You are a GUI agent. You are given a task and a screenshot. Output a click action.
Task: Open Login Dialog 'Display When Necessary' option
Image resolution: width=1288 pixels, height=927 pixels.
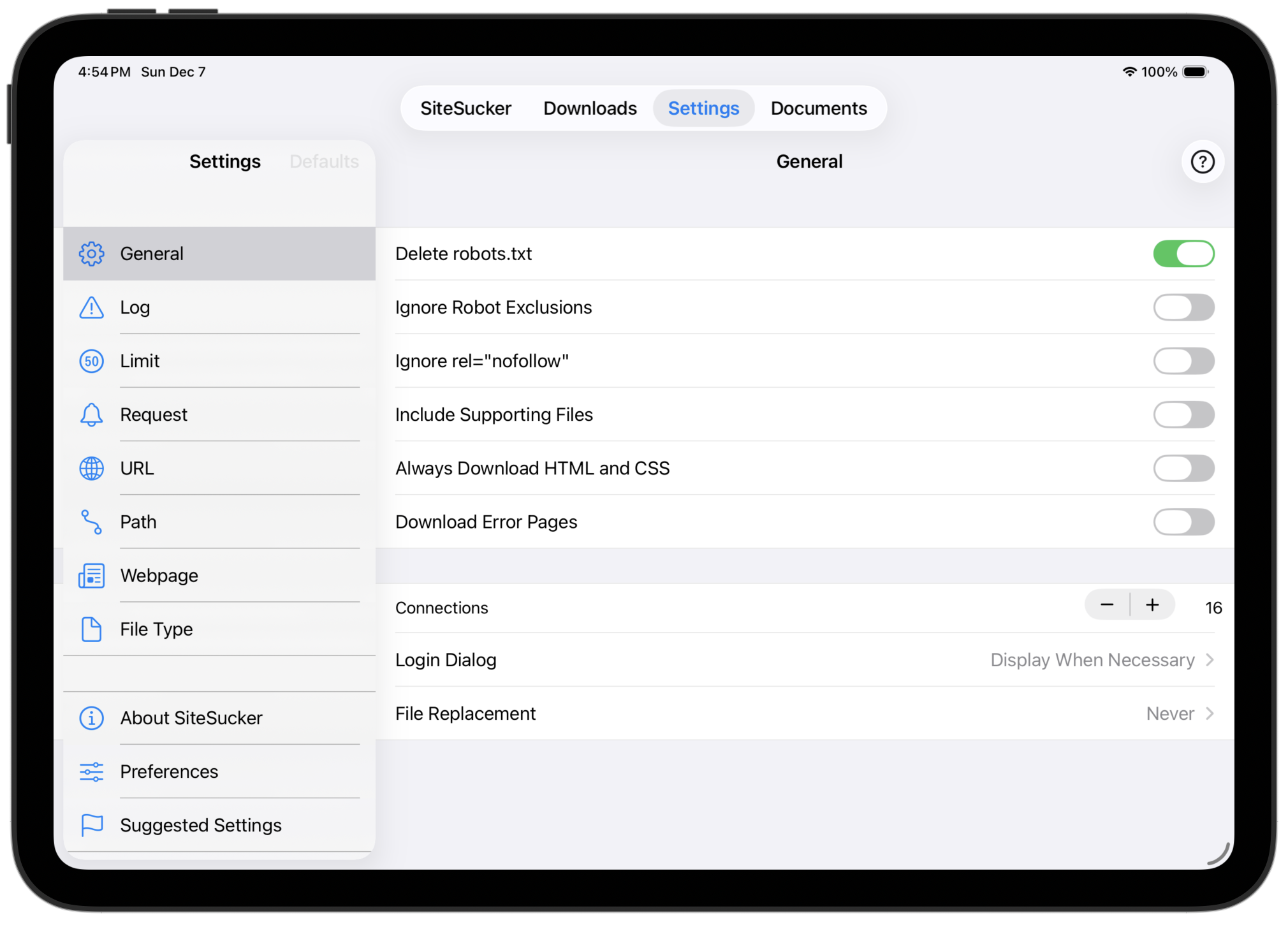(1092, 660)
